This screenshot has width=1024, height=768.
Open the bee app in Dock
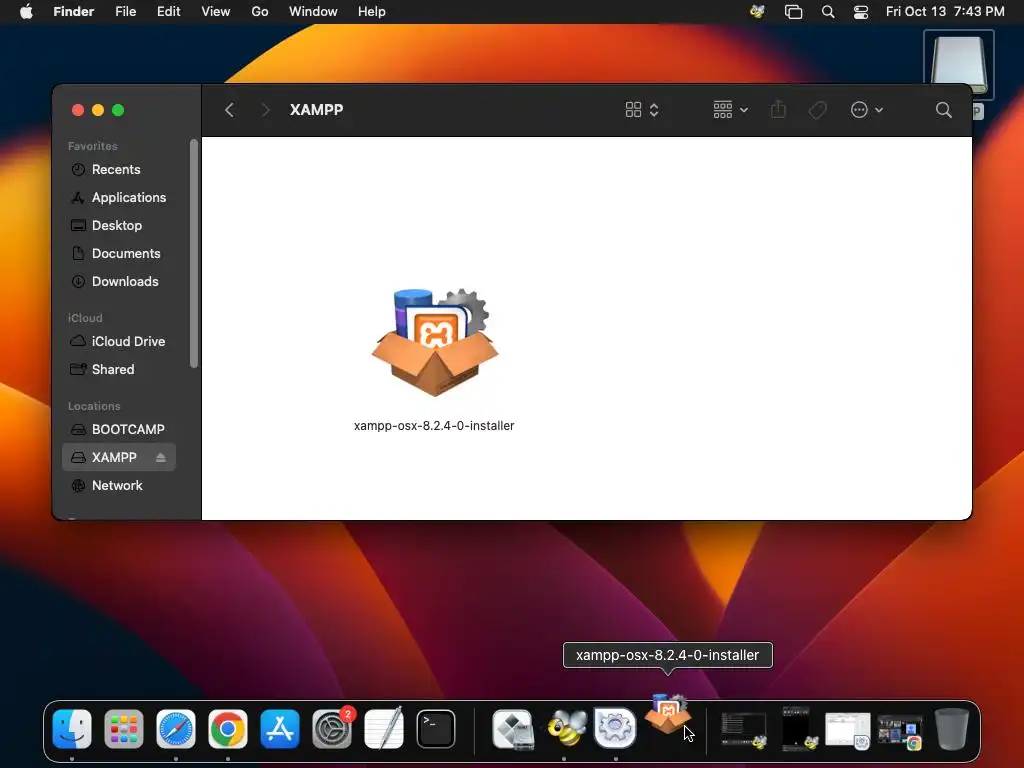coord(566,728)
